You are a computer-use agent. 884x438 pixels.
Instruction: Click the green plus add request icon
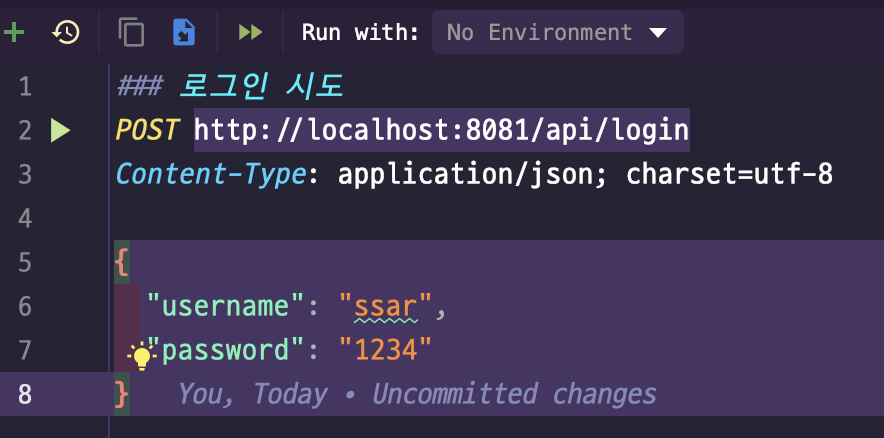click(x=13, y=32)
